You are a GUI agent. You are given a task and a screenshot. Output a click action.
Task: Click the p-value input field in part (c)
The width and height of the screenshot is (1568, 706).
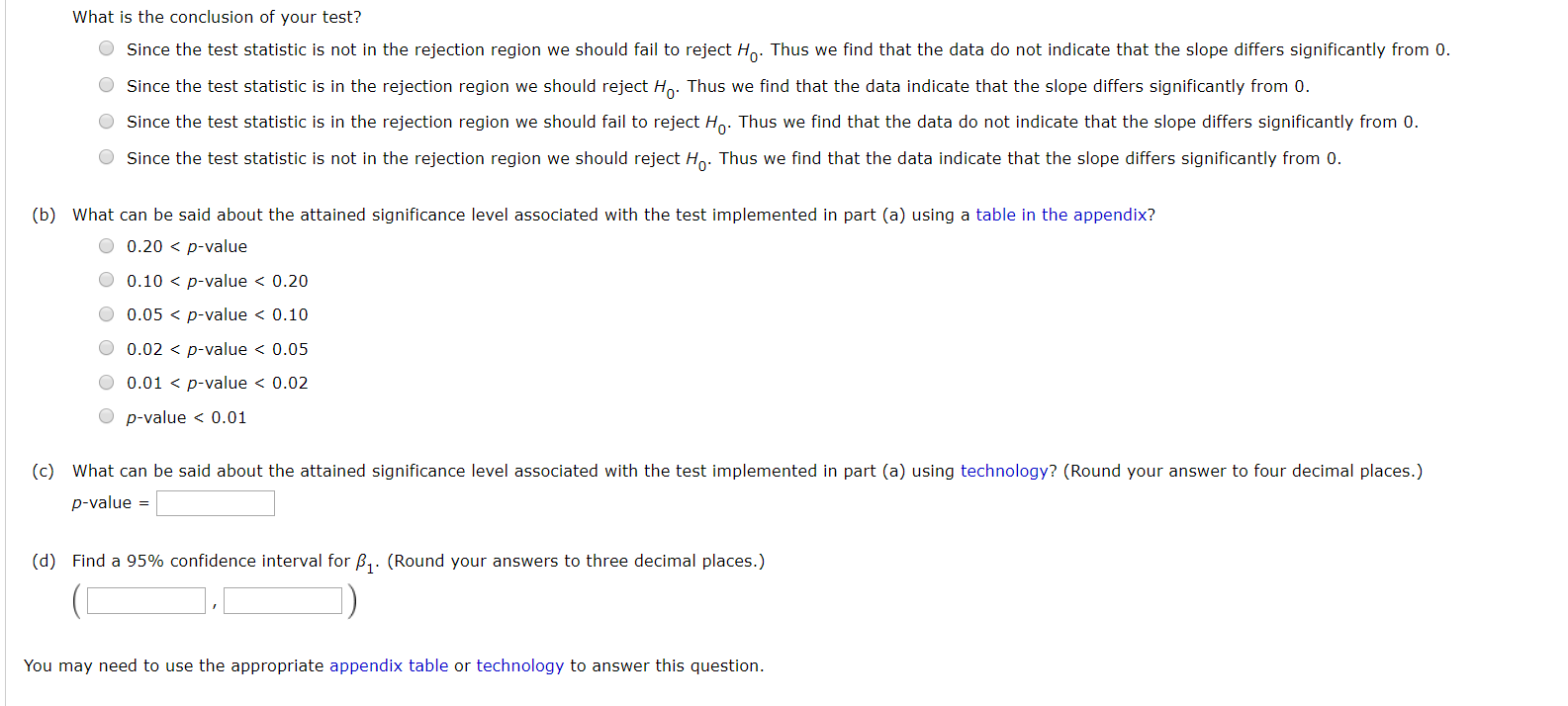pyautogui.click(x=215, y=502)
